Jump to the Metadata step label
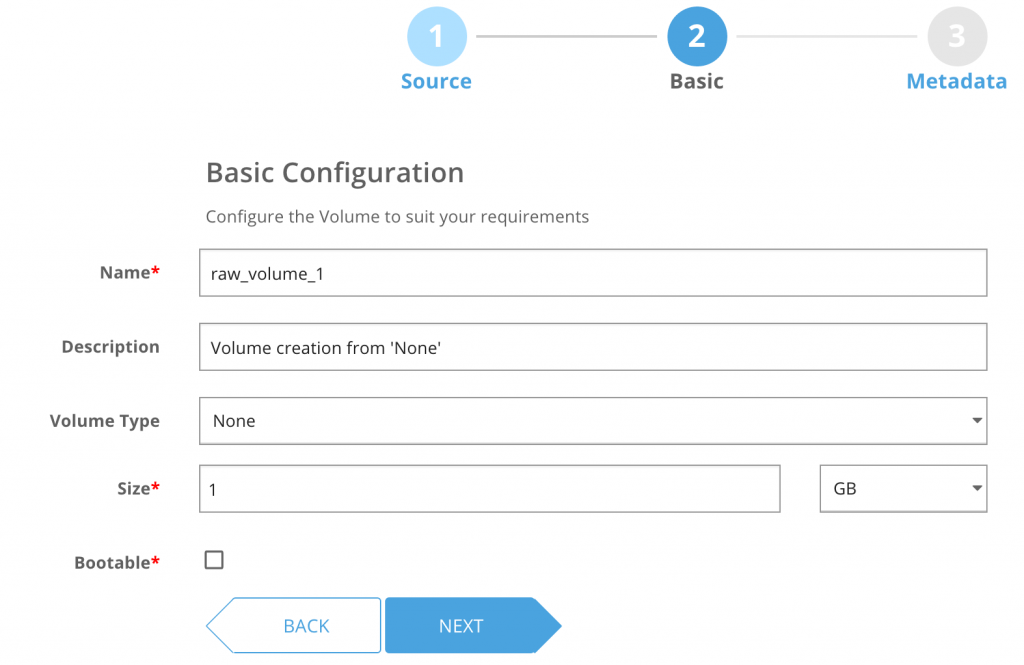Viewport: 1024px width, 665px height. pos(956,82)
